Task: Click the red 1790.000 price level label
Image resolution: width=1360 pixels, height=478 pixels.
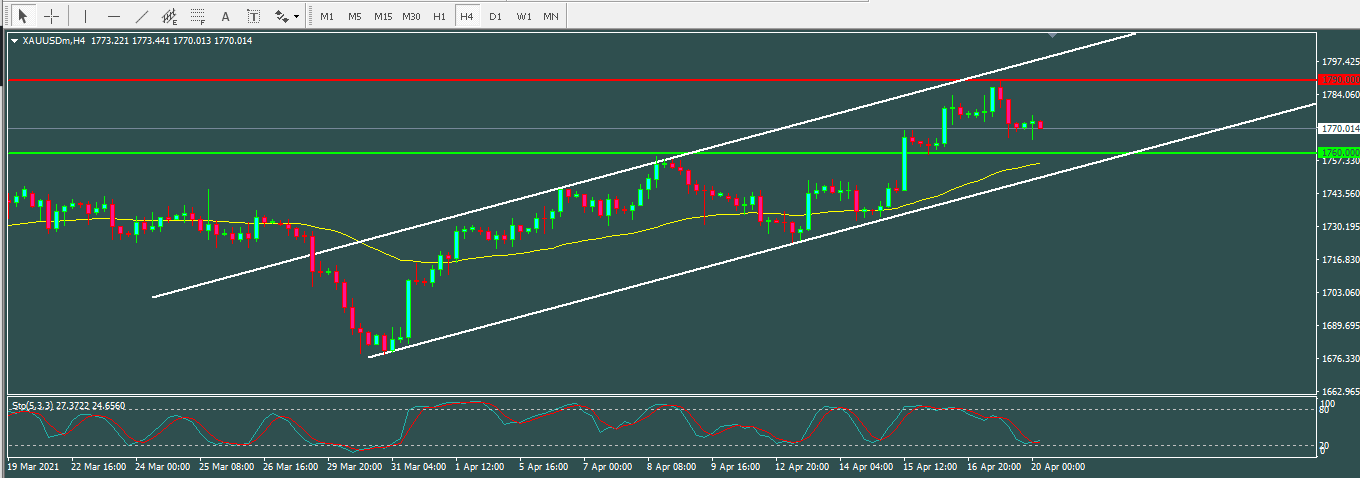Action: pos(1339,79)
